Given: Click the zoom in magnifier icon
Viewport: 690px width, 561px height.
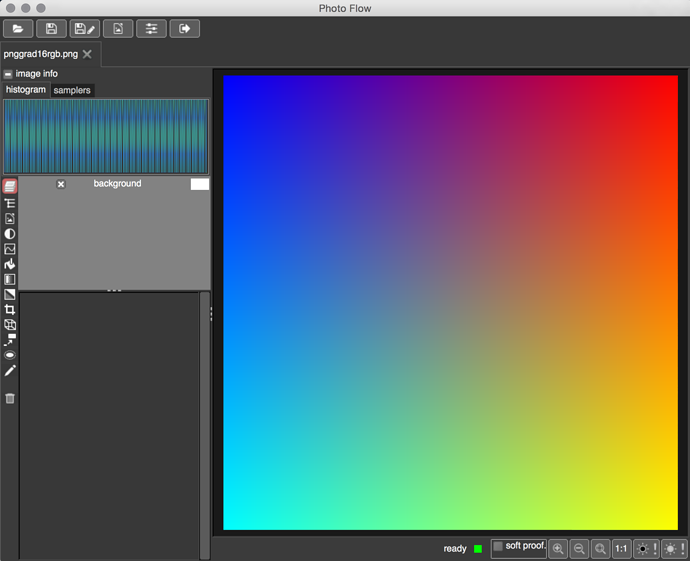Looking at the screenshot, I should [558, 548].
